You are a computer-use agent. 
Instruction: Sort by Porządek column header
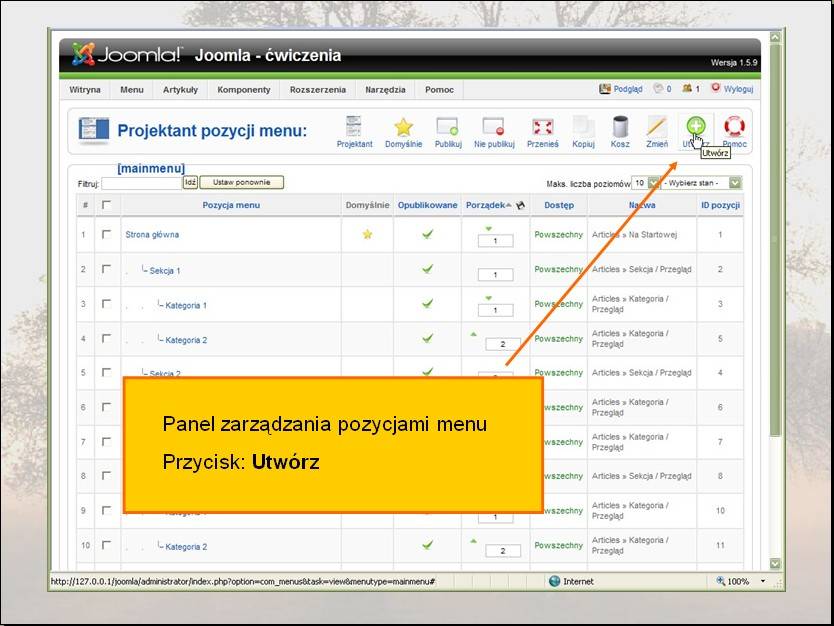coord(485,205)
